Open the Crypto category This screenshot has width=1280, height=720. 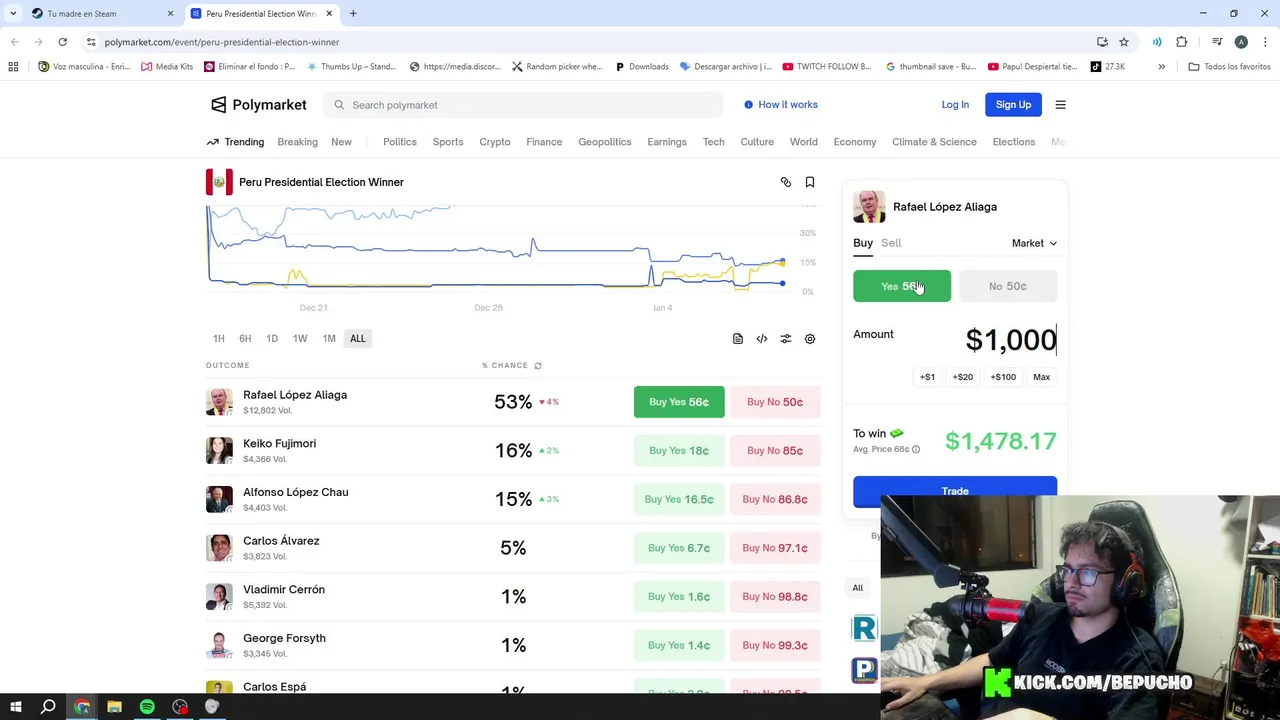pyautogui.click(x=495, y=142)
